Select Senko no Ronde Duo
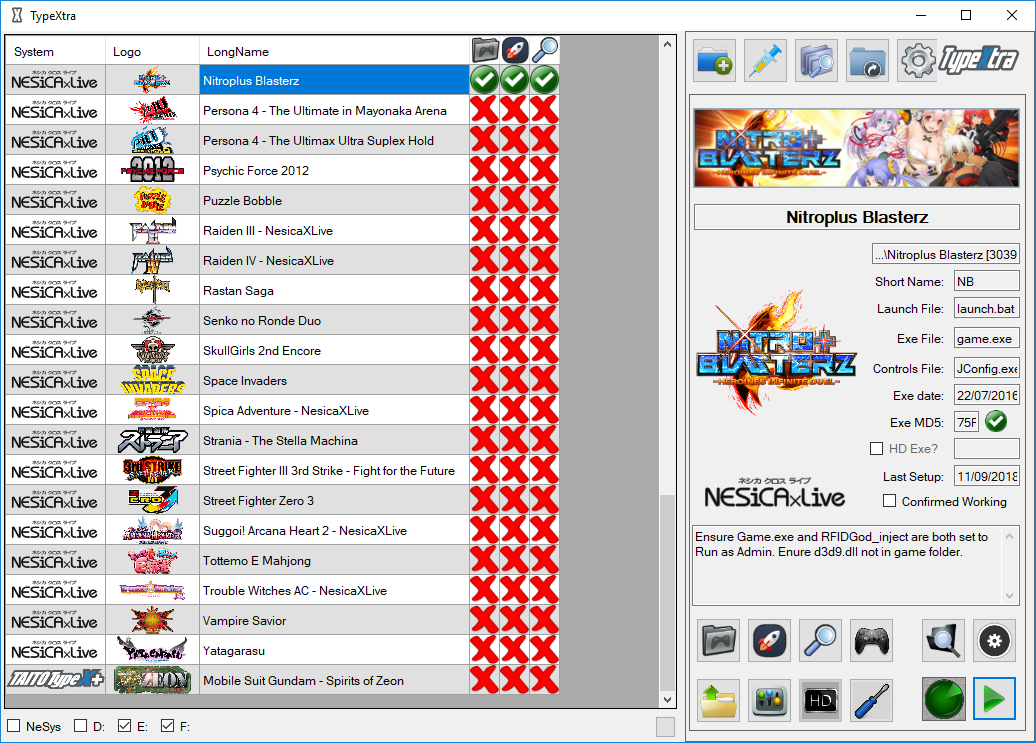Image resolution: width=1036 pixels, height=743 pixels. [x=334, y=320]
